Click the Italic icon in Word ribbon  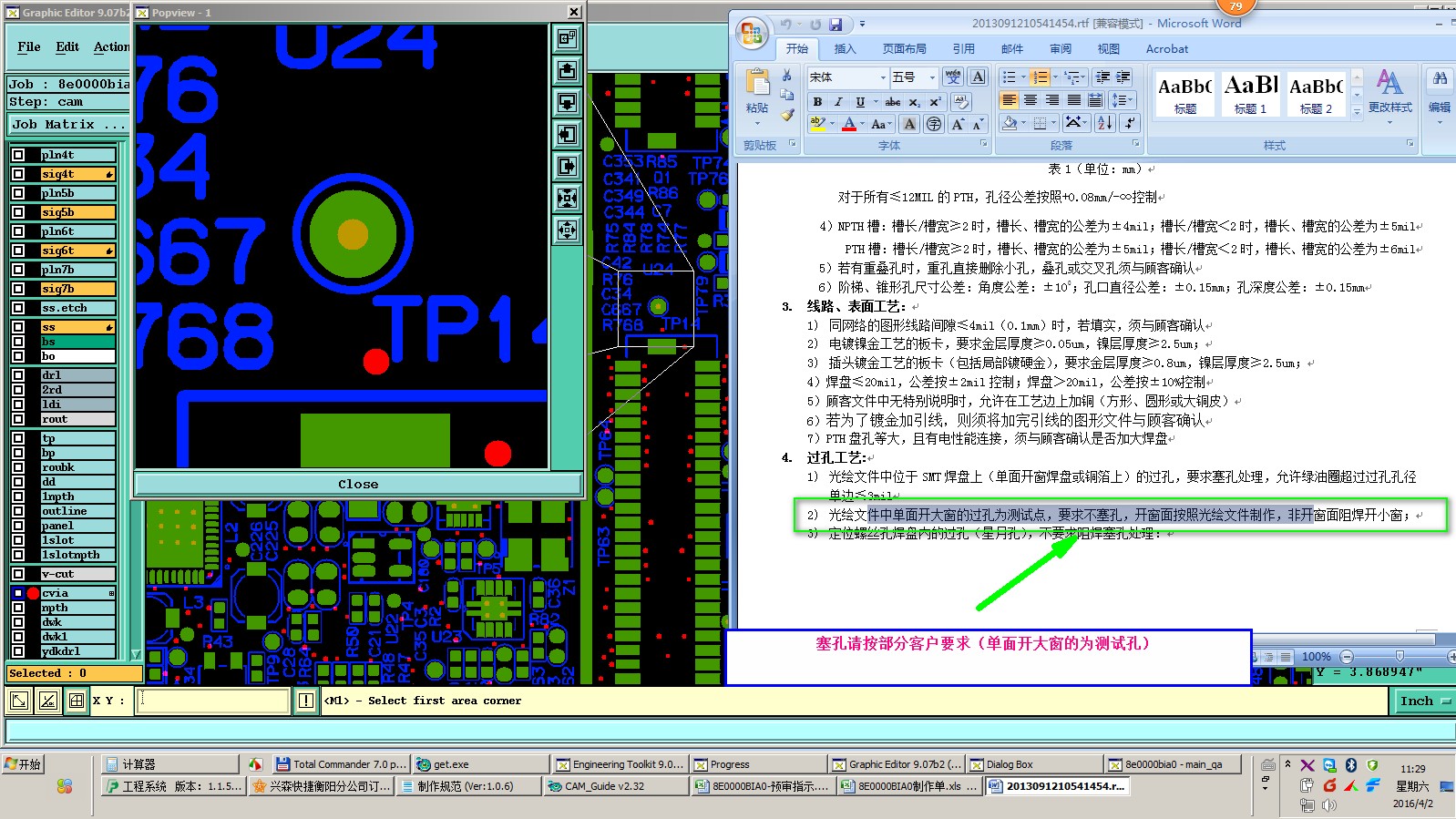pyautogui.click(x=838, y=102)
